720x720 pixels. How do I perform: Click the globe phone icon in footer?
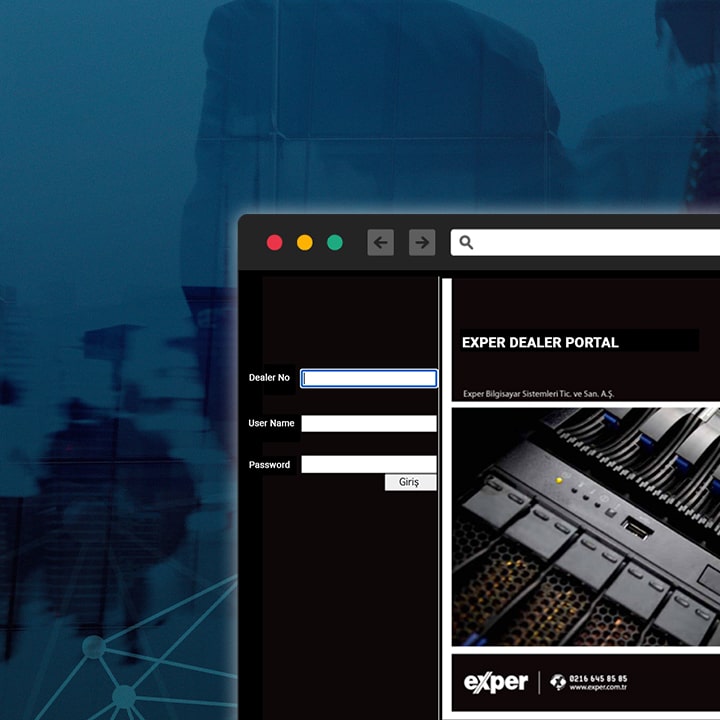coord(558,682)
